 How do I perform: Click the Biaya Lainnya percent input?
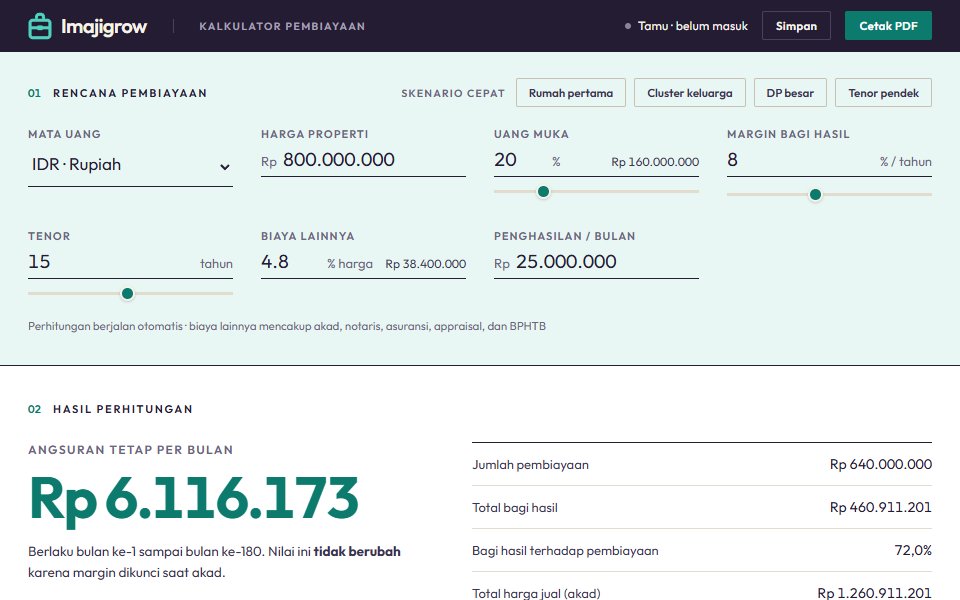tap(291, 262)
